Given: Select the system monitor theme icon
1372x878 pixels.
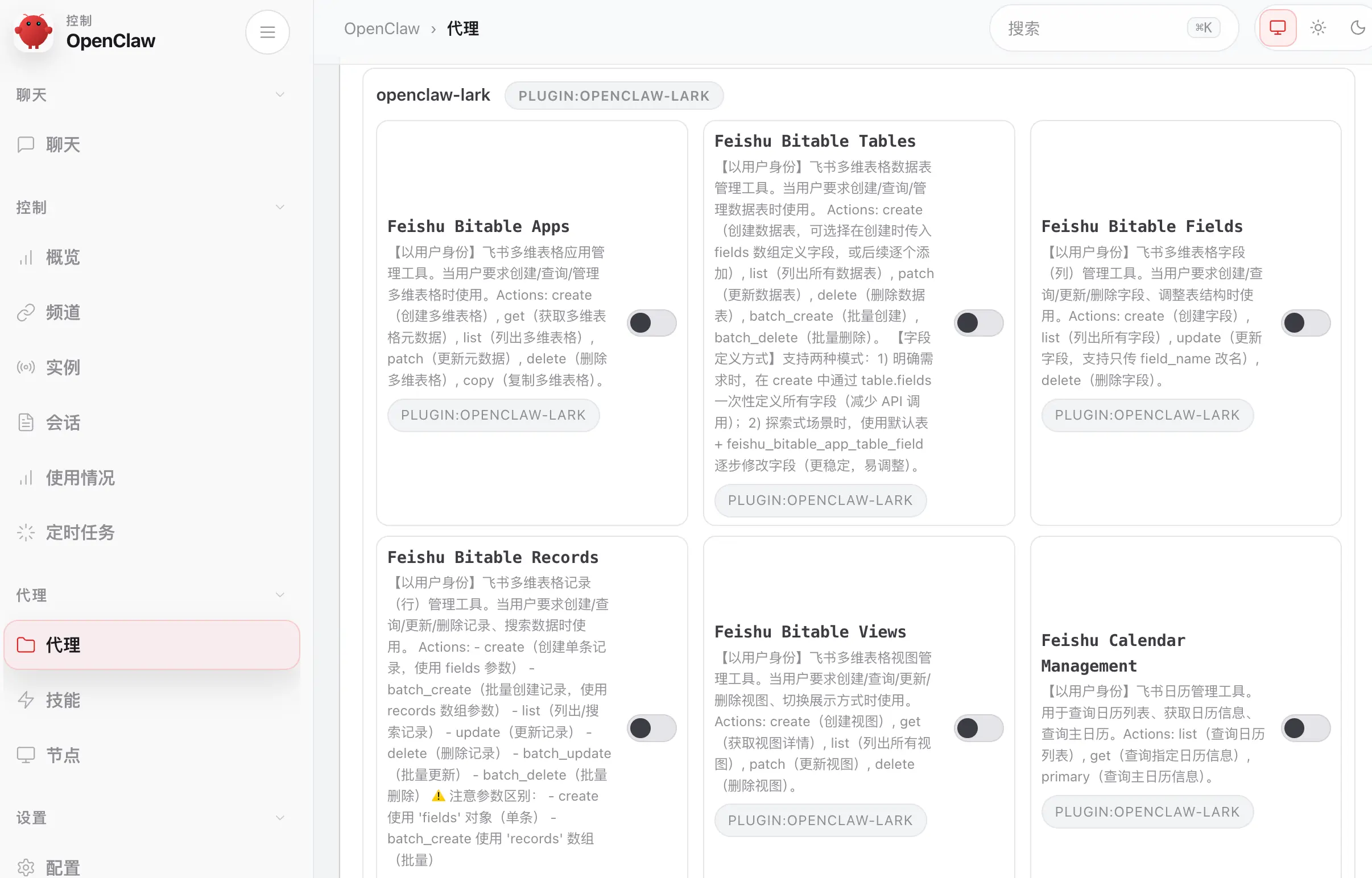Looking at the screenshot, I should coord(1278,28).
